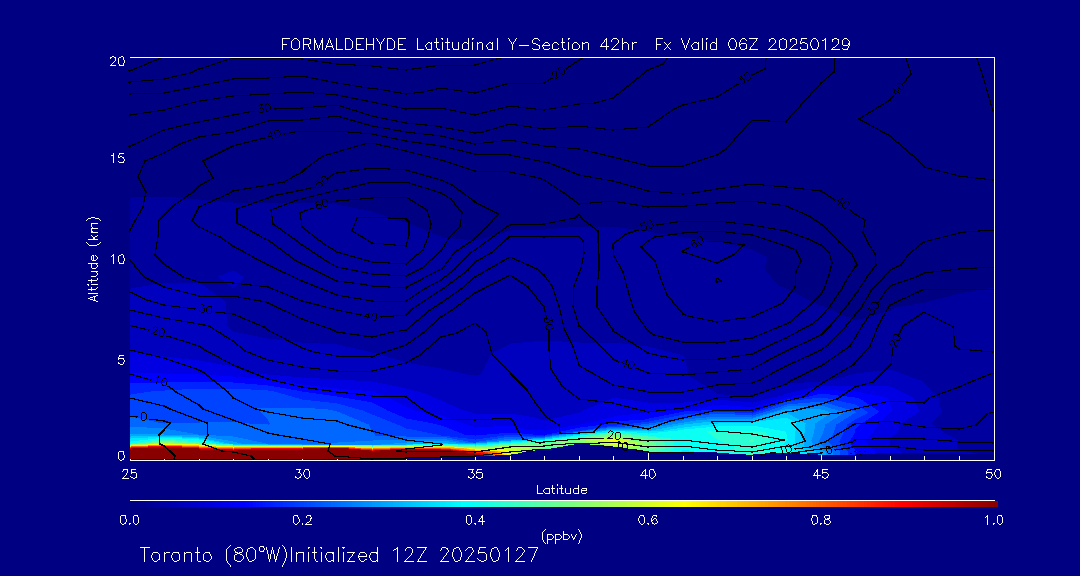The height and width of the screenshot is (576, 1080).
Task: Click altitude axis tick label 15
Action: point(116,158)
